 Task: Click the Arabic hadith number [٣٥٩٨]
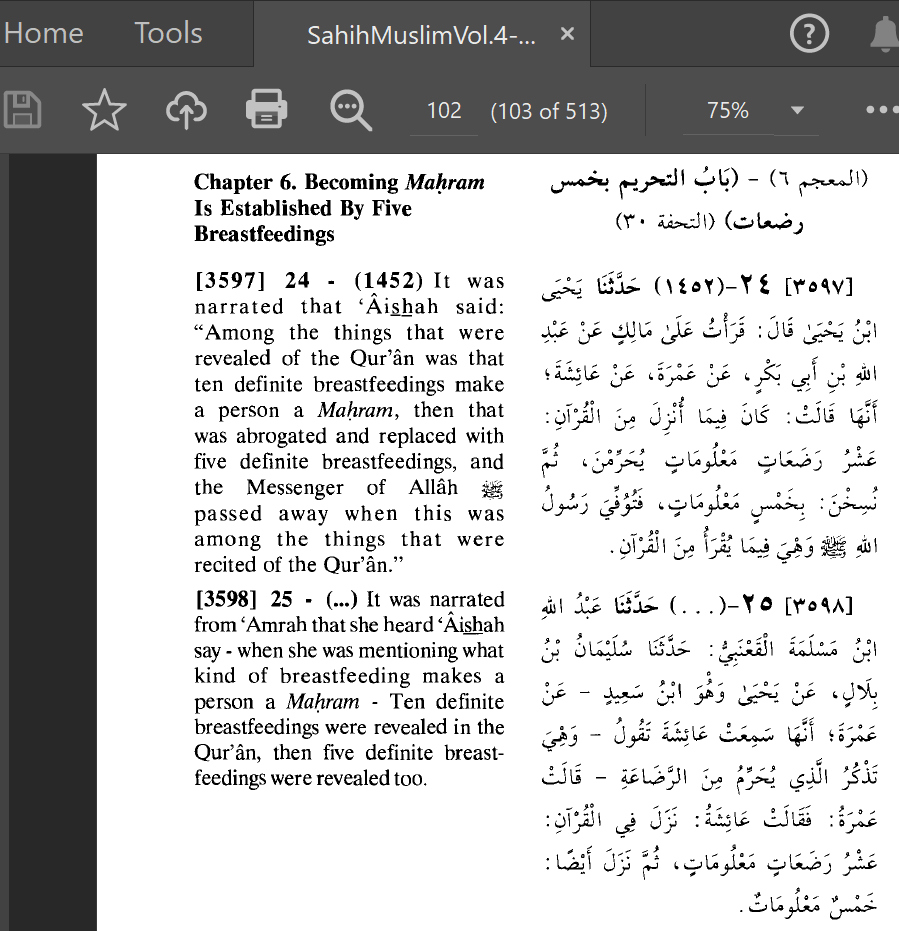(x=819, y=606)
